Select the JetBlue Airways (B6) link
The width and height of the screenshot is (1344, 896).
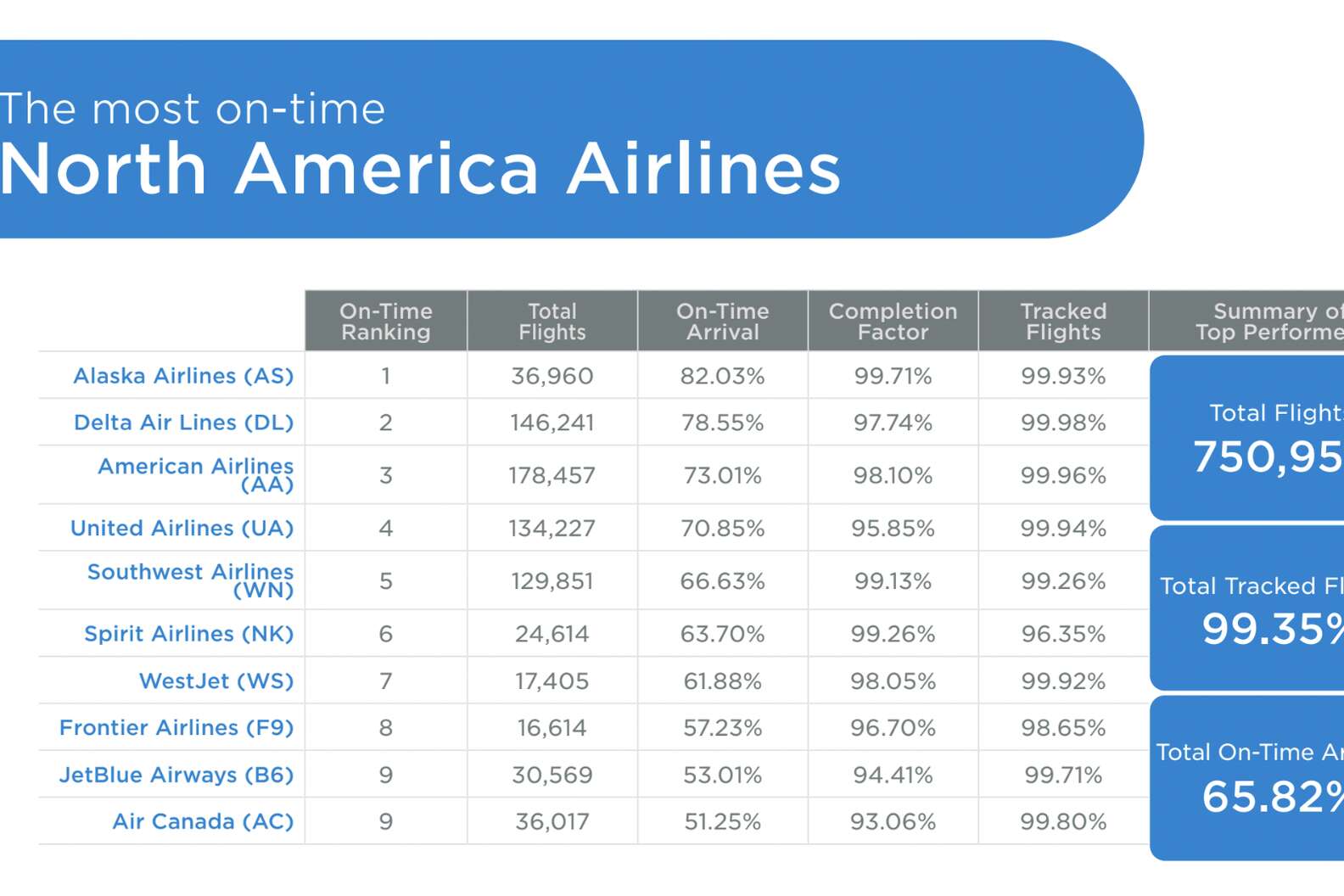[176, 775]
